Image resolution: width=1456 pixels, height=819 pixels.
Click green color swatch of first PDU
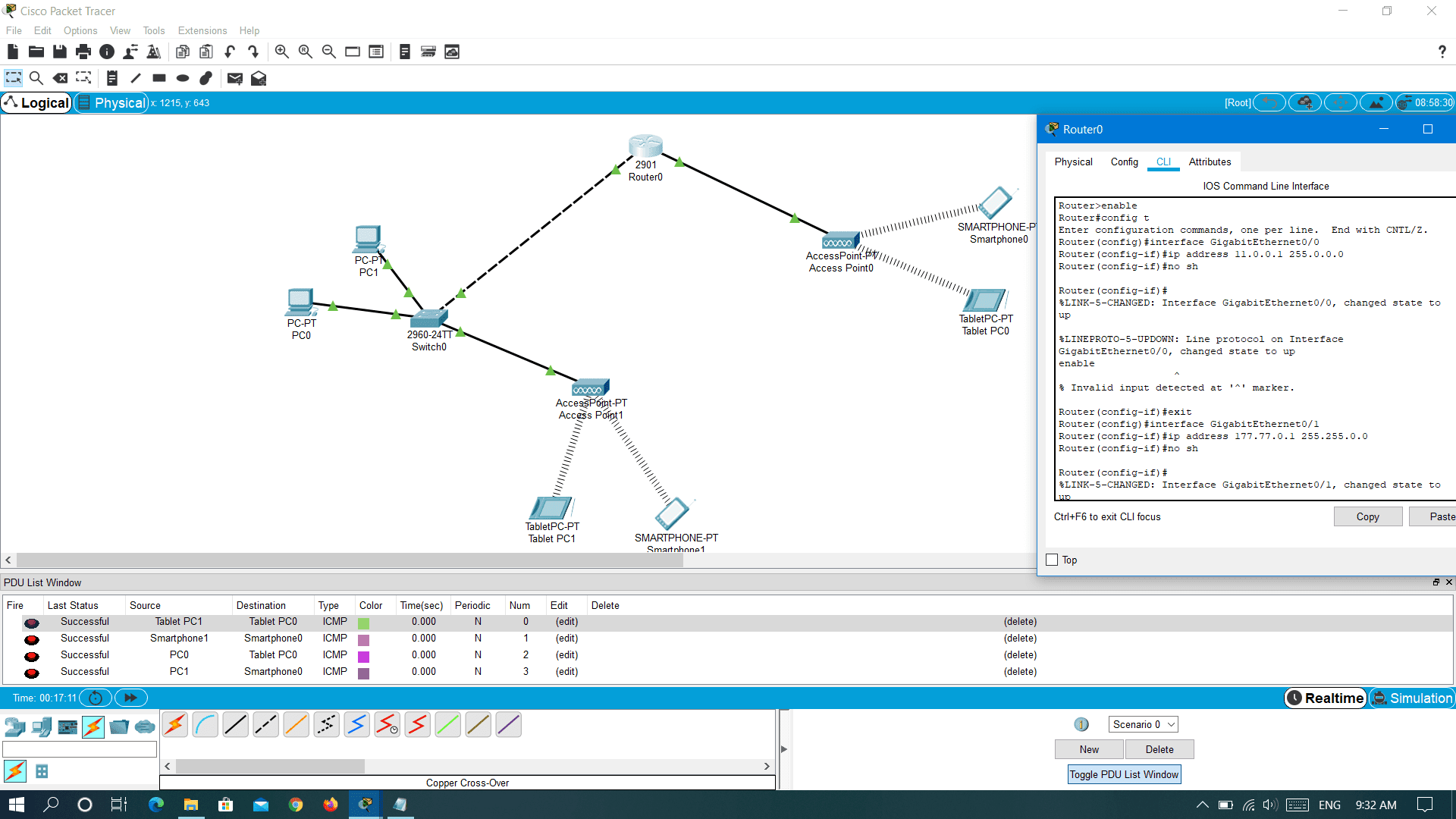pos(363,623)
